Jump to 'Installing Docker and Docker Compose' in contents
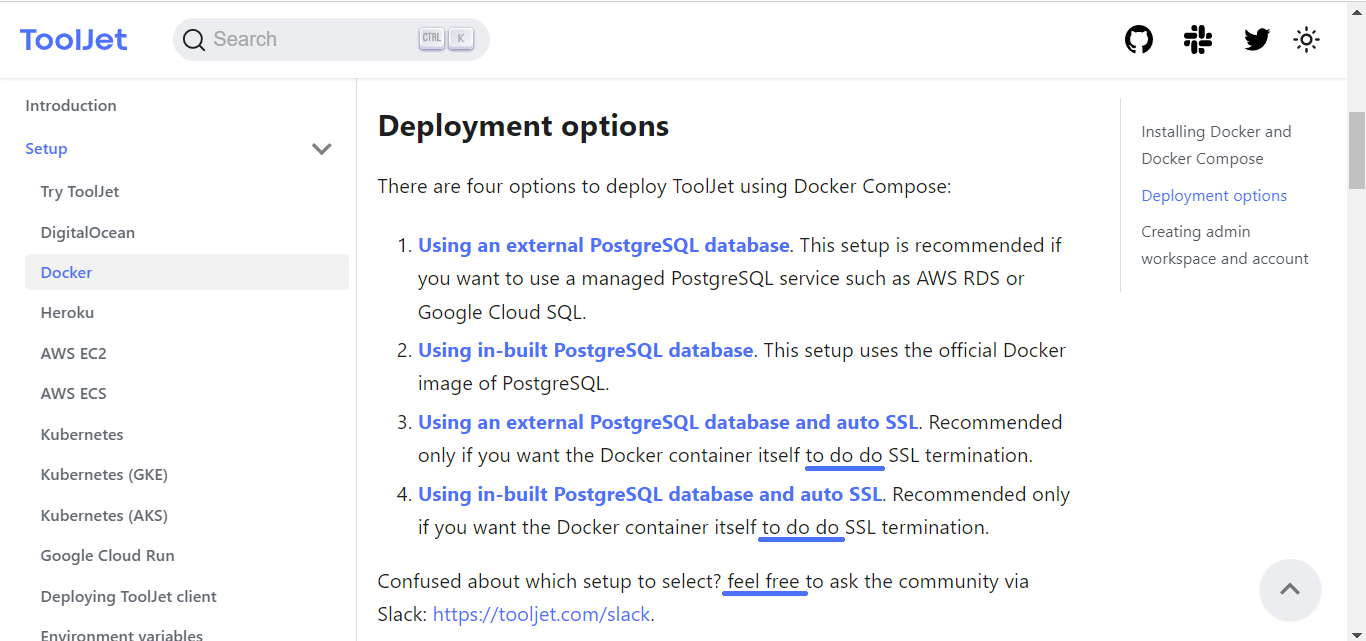 [x=1216, y=144]
